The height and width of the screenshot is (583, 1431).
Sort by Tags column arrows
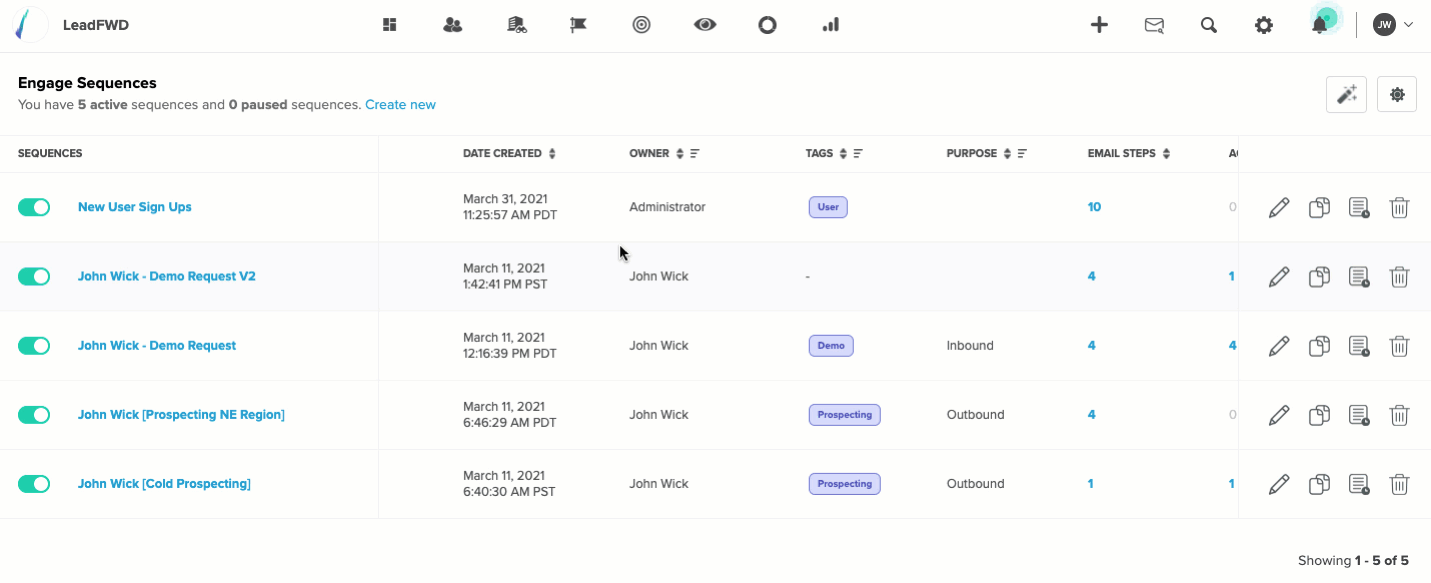pyautogui.click(x=843, y=154)
